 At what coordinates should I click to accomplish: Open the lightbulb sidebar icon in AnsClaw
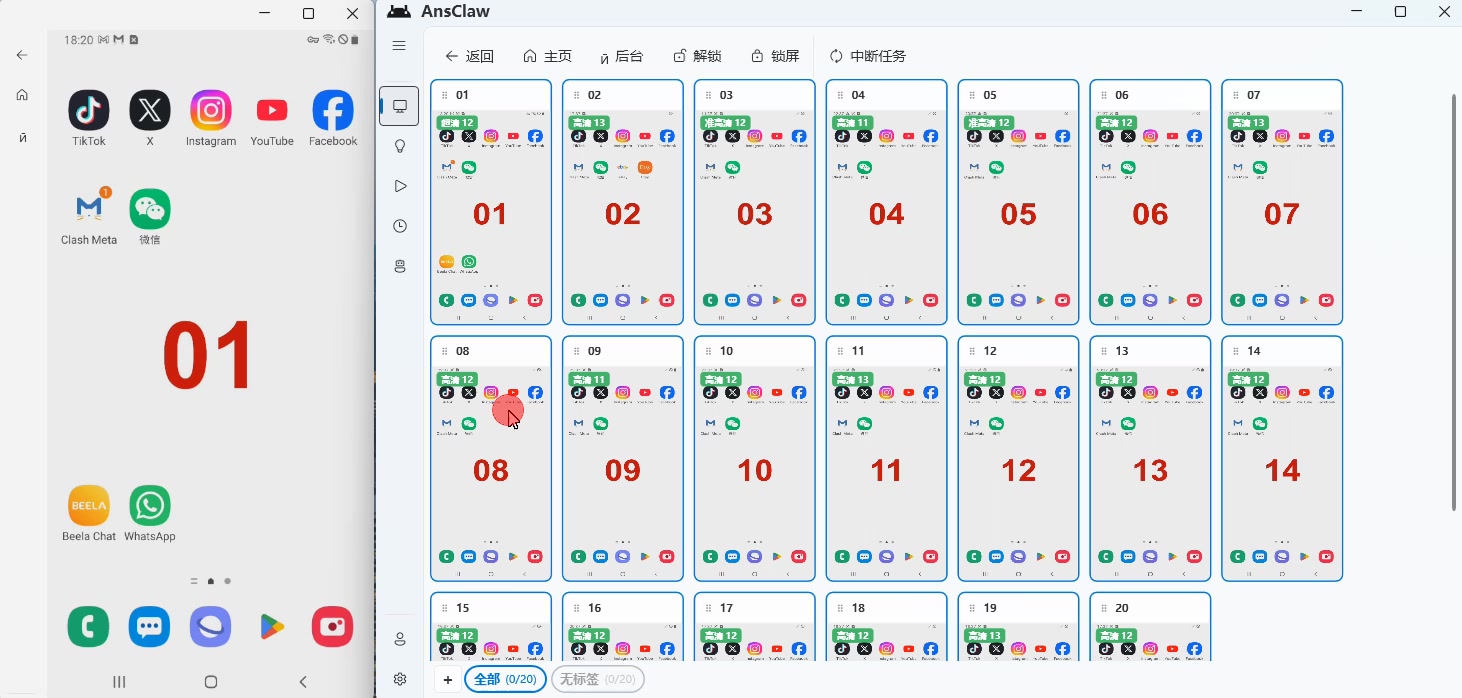pos(400,146)
